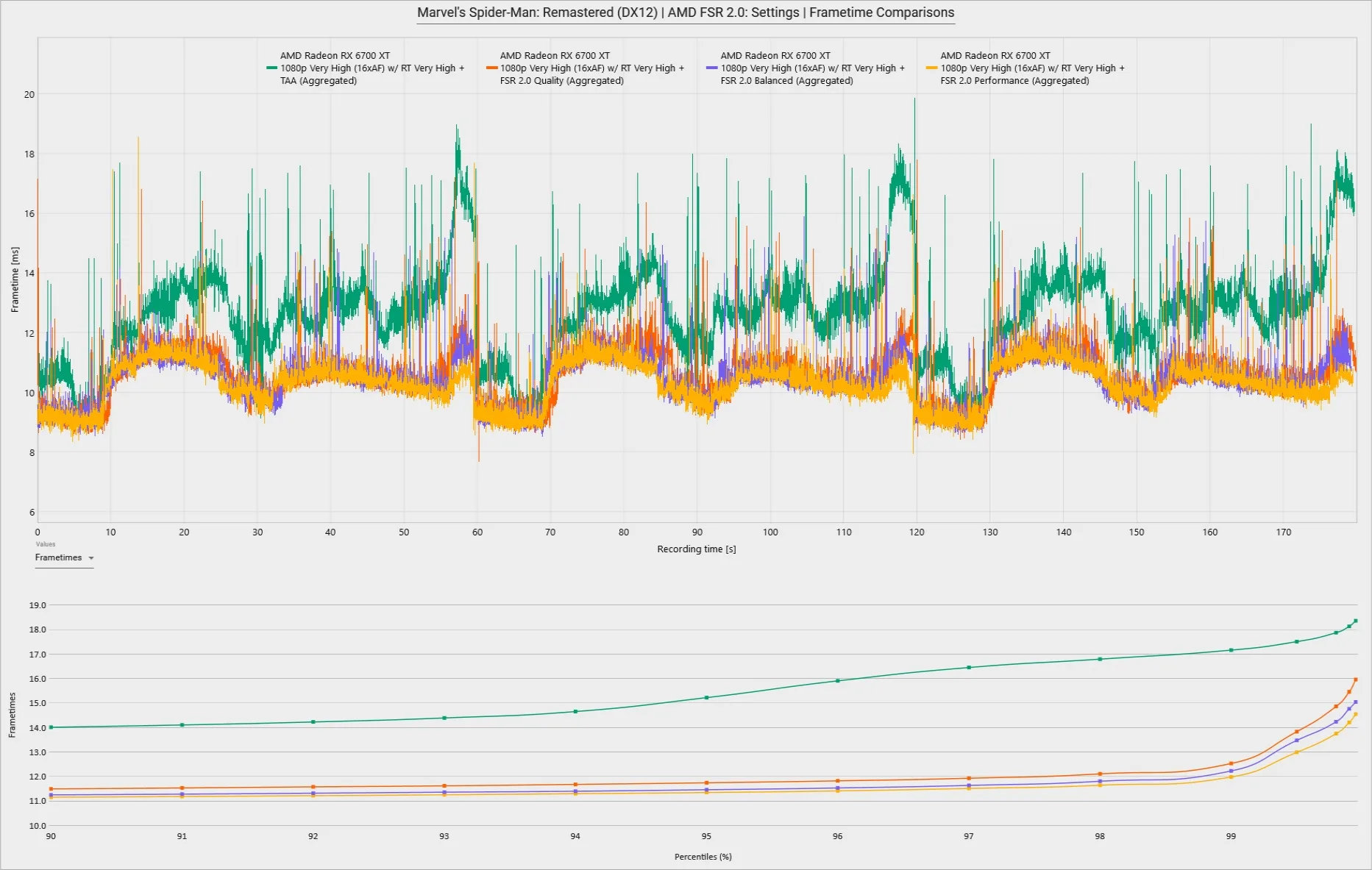Click the '30' tick on recording time axis
The height and width of the screenshot is (870, 1372).
click(x=257, y=532)
